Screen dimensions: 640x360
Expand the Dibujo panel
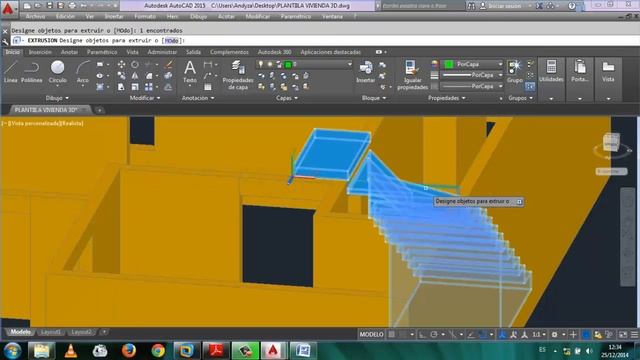[57, 98]
